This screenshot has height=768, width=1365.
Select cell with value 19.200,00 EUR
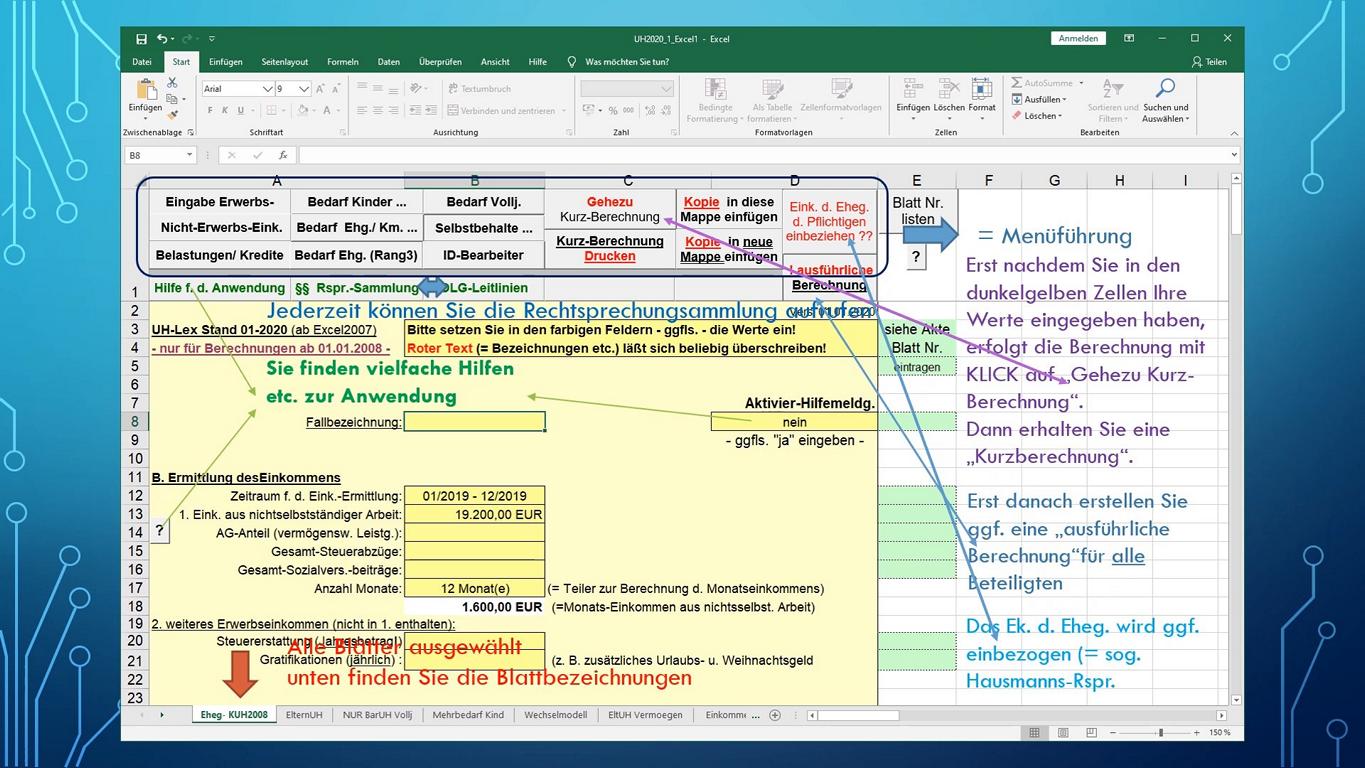[x=475, y=514]
